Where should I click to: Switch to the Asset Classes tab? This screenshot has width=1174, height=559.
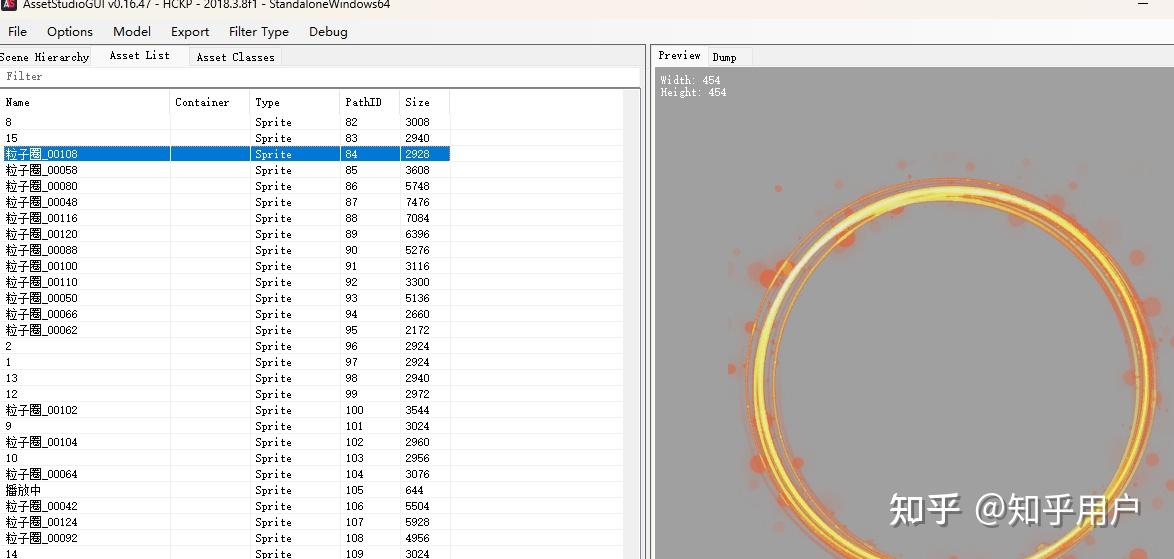point(235,57)
